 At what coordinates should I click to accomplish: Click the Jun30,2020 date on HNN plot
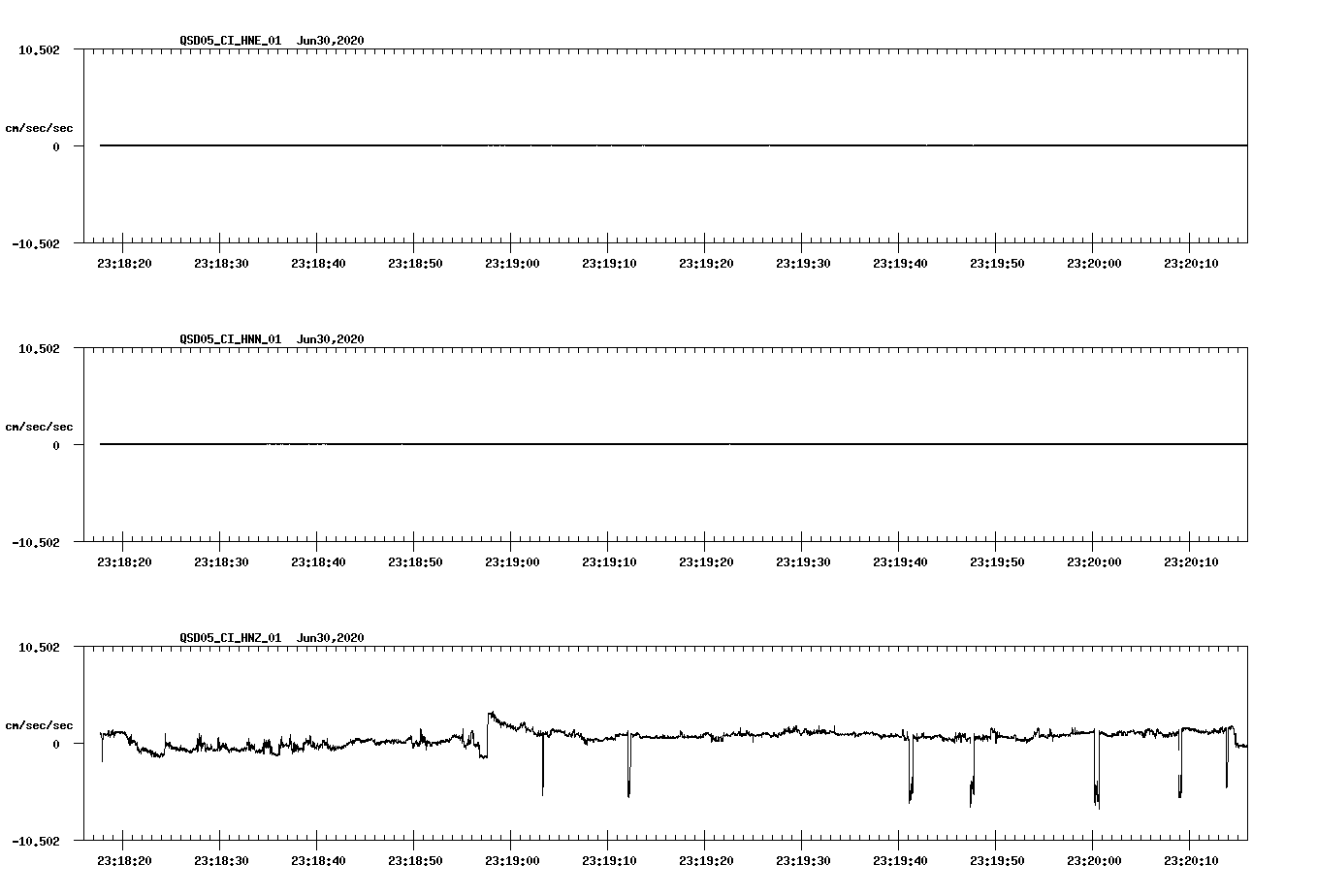click(x=331, y=339)
